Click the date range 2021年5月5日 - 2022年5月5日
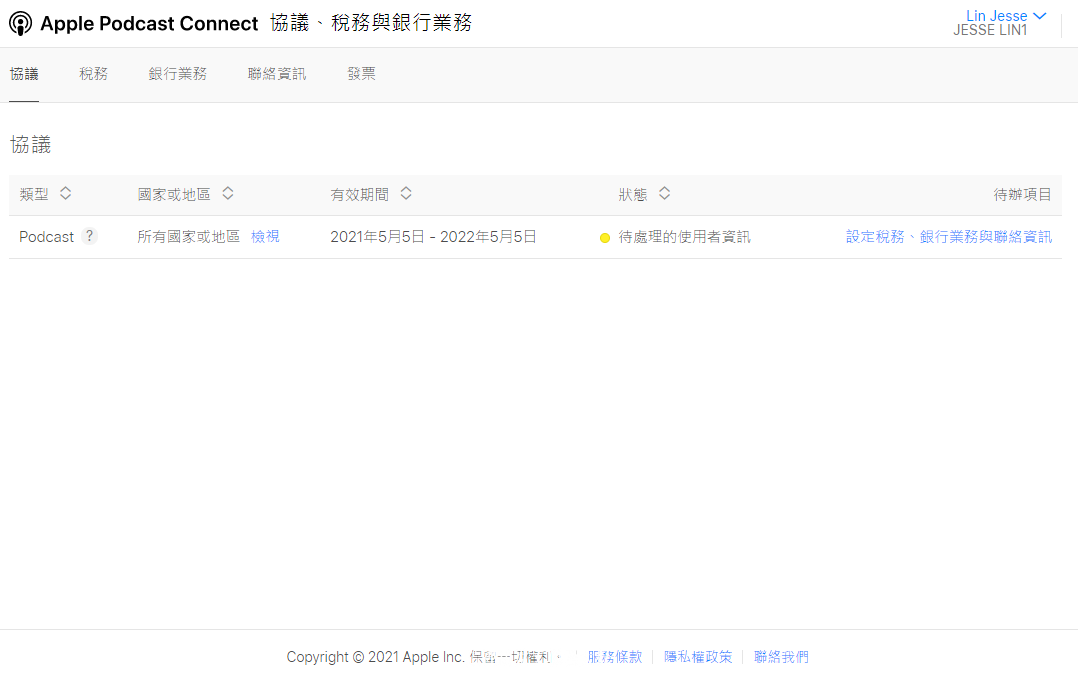Screen dimensions: 1078x689 (x=433, y=237)
